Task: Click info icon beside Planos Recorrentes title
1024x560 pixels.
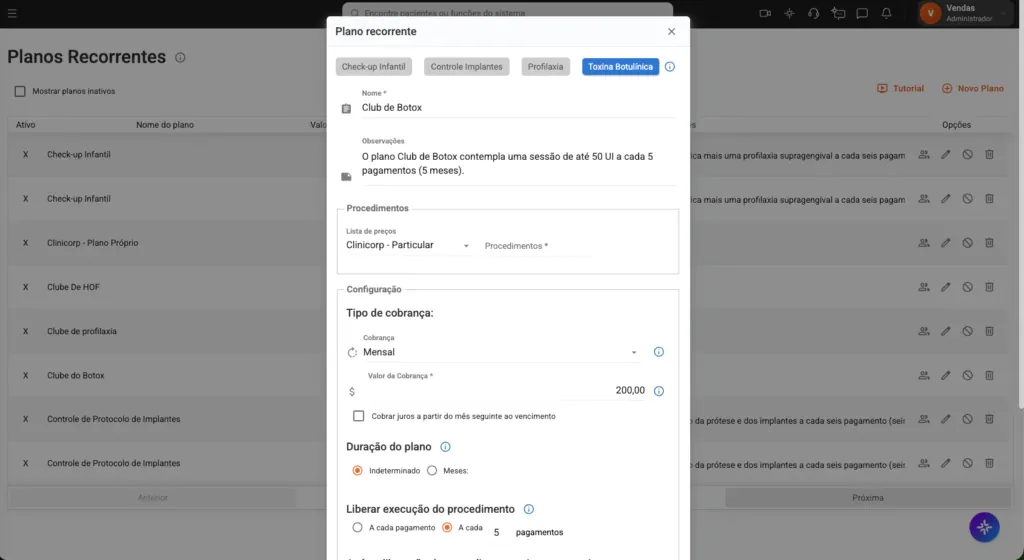Action: point(180,57)
